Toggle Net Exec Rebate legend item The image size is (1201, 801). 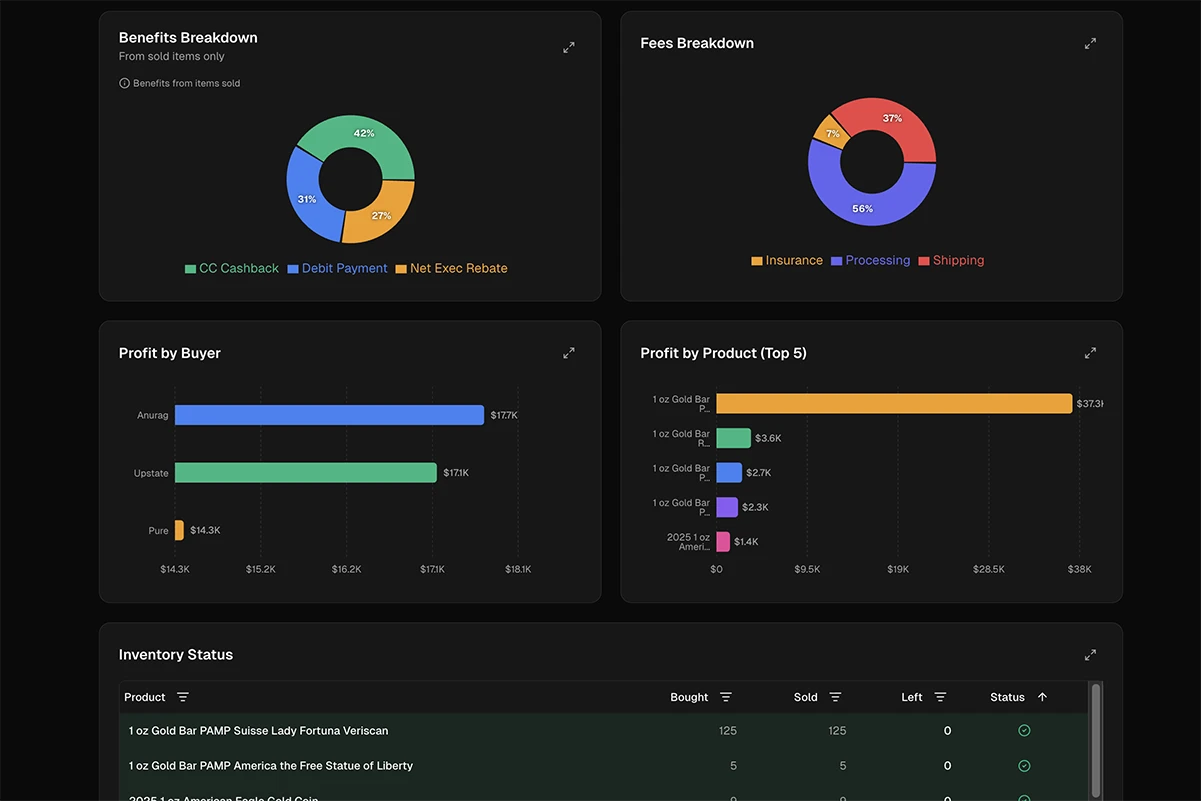(451, 268)
